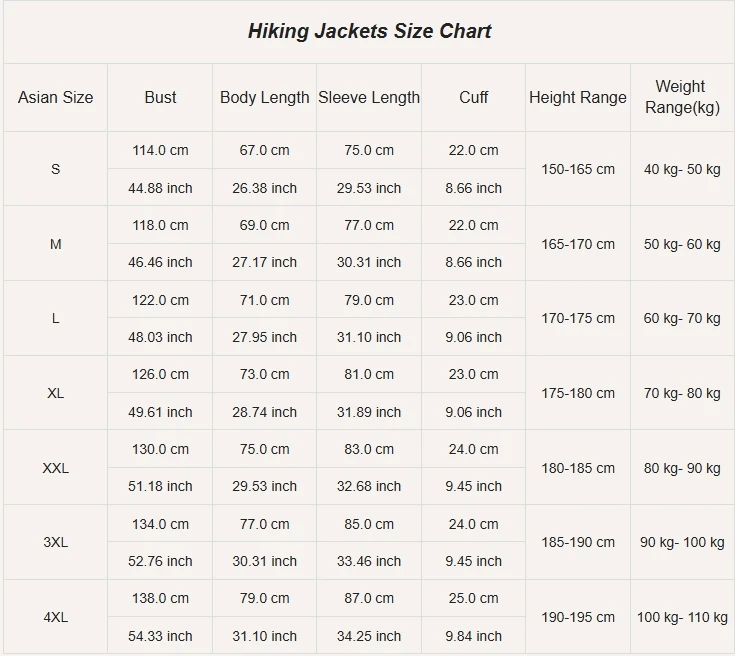Click the 150-165 cm height range cell
The height and width of the screenshot is (656, 735).
click(578, 169)
